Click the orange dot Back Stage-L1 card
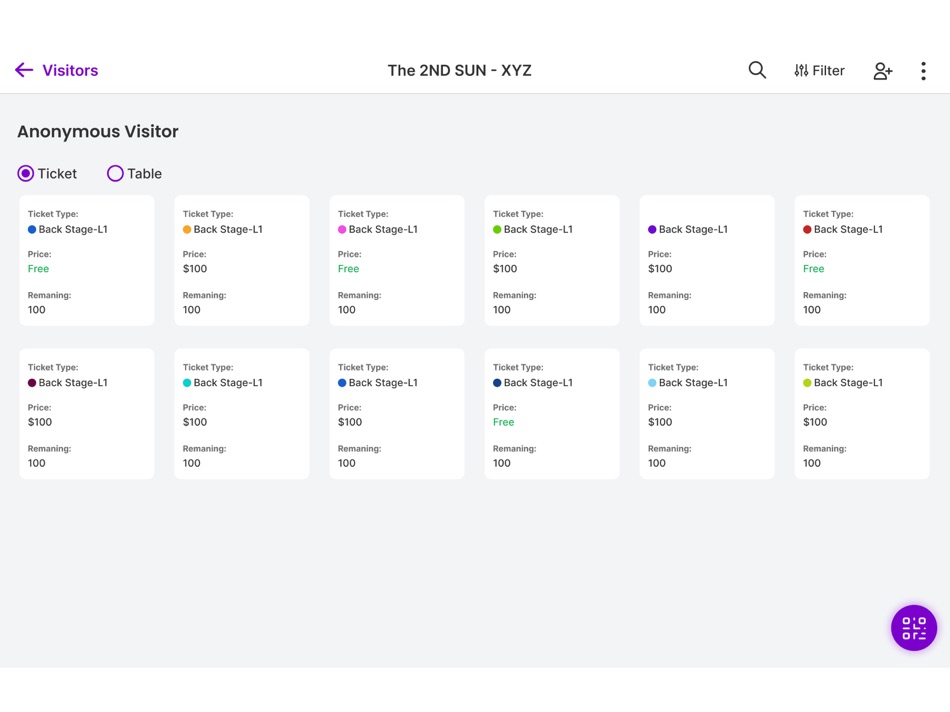The width and height of the screenshot is (950, 712). 242,261
